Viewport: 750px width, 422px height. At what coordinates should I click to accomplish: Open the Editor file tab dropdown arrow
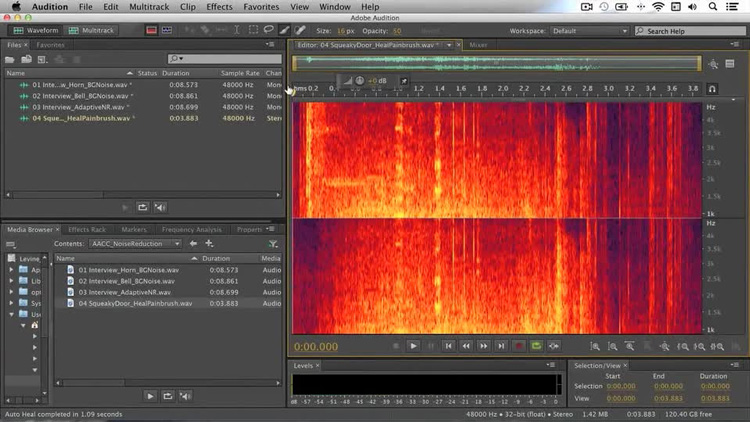click(x=449, y=45)
